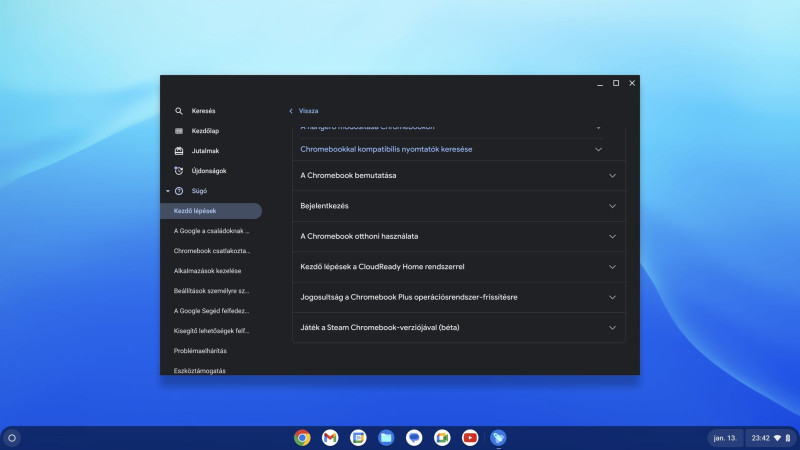Open A Google a családoknak sidebar item
The height and width of the screenshot is (450, 800).
211,231
